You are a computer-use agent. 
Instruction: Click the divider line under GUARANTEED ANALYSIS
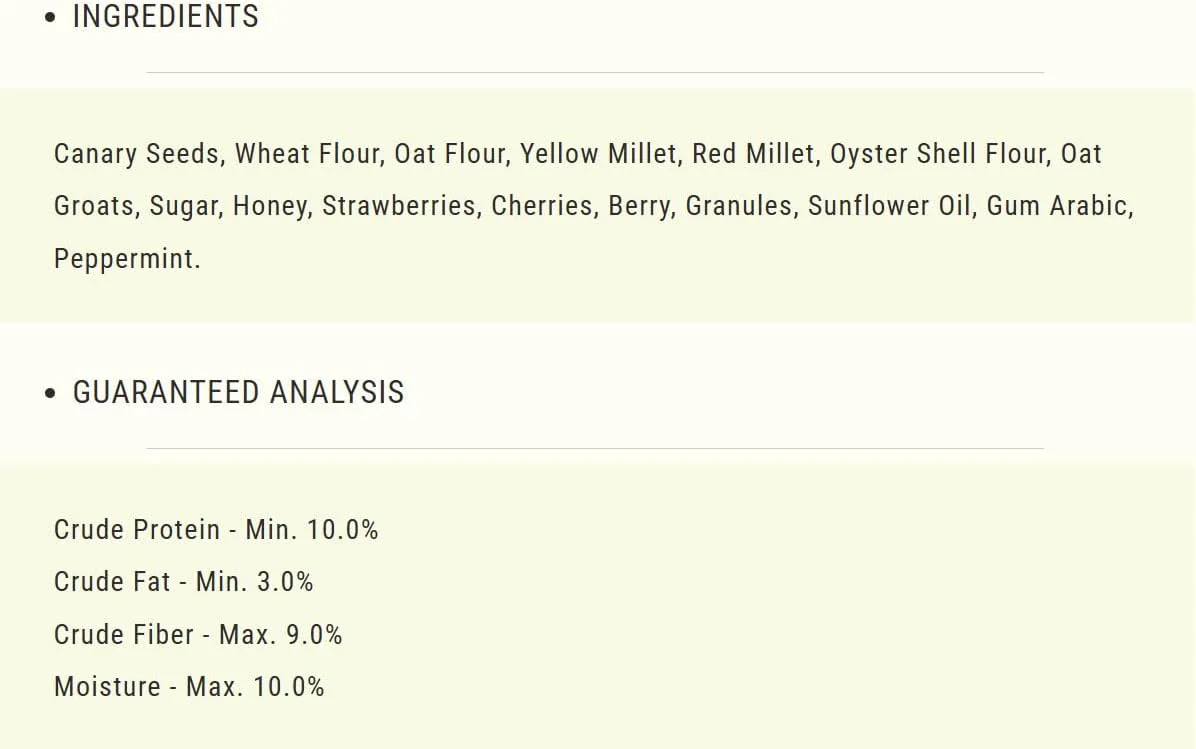[x=595, y=448]
